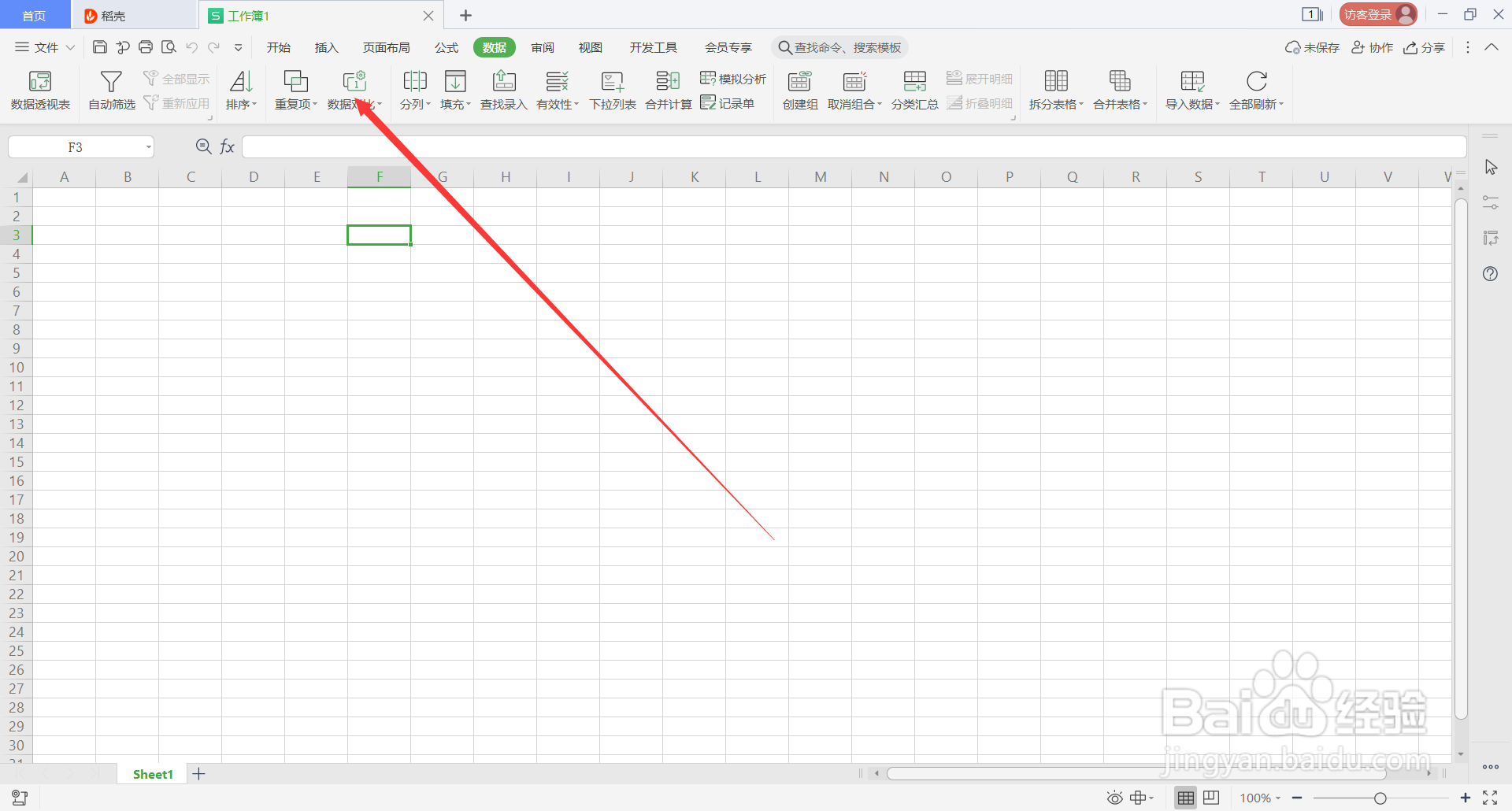Open the 拆分表格 split table dropdown

point(1056,91)
